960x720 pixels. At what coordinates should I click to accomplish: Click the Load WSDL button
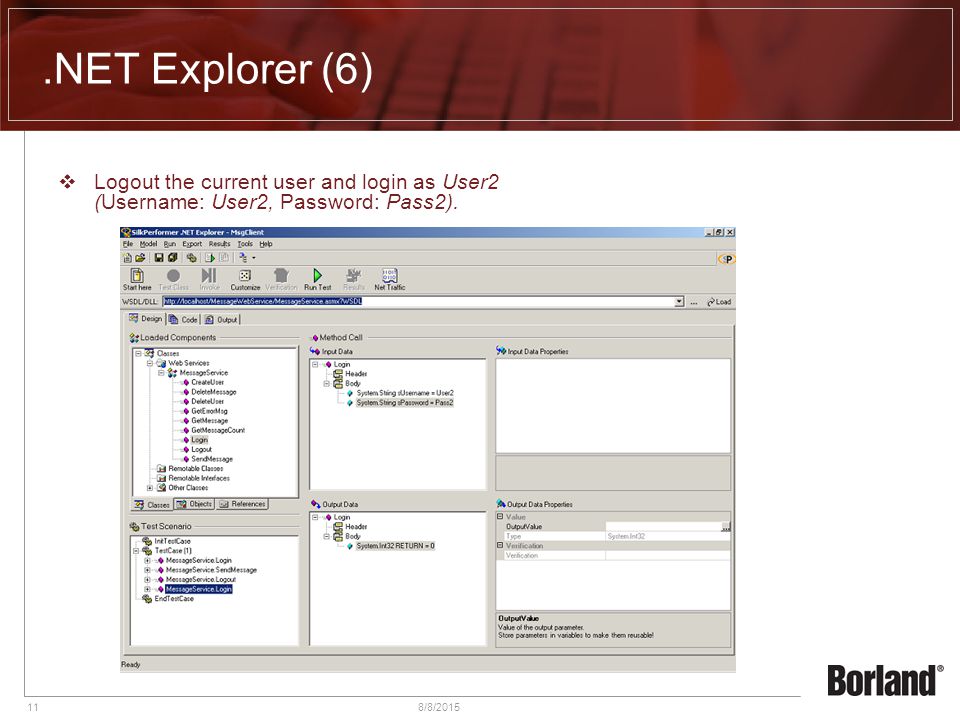tap(719, 302)
